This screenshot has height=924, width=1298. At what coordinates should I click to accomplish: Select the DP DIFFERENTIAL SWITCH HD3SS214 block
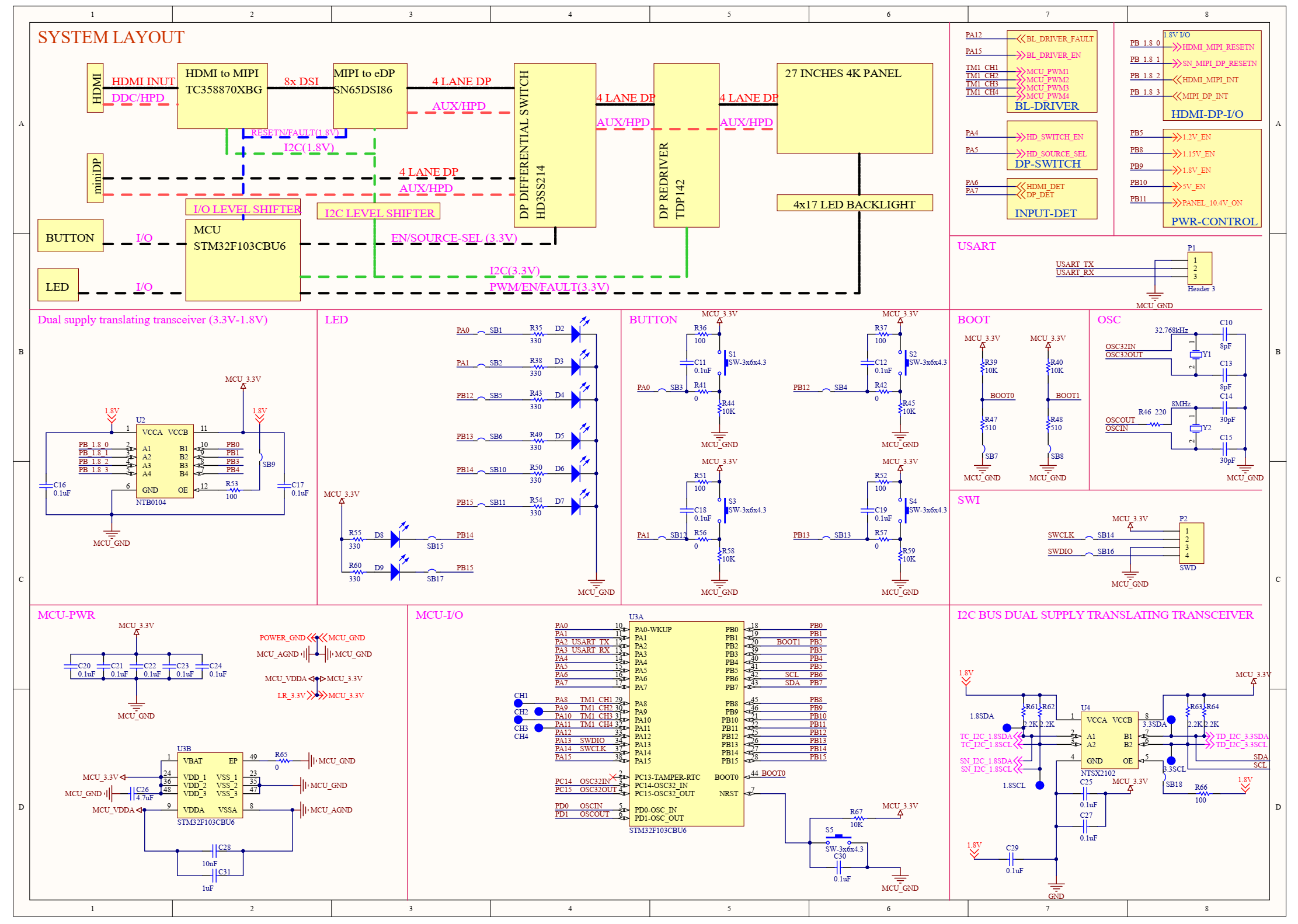(x=555, y=145)
